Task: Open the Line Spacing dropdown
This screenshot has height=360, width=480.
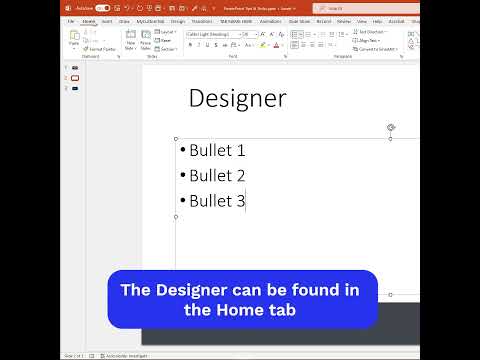Action: pos(342,34)
